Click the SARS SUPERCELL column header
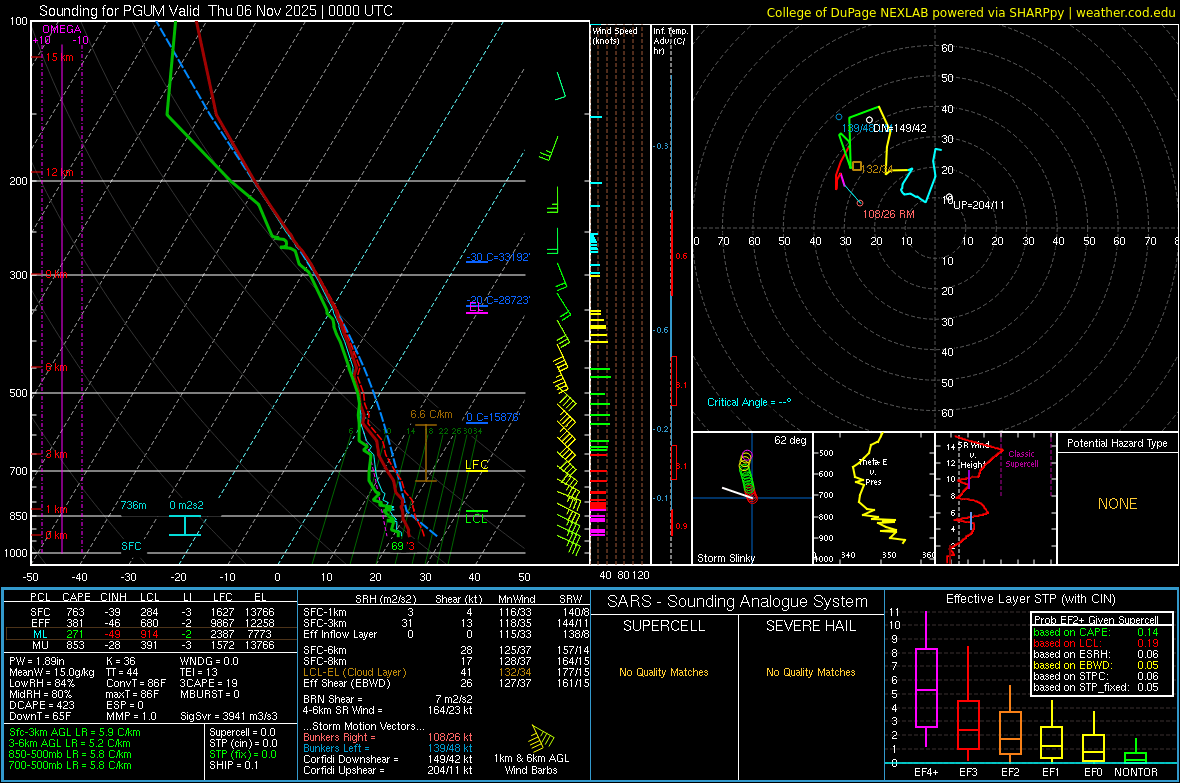Viewport: 1180px width, 783px height. click(x=664, y=626)
